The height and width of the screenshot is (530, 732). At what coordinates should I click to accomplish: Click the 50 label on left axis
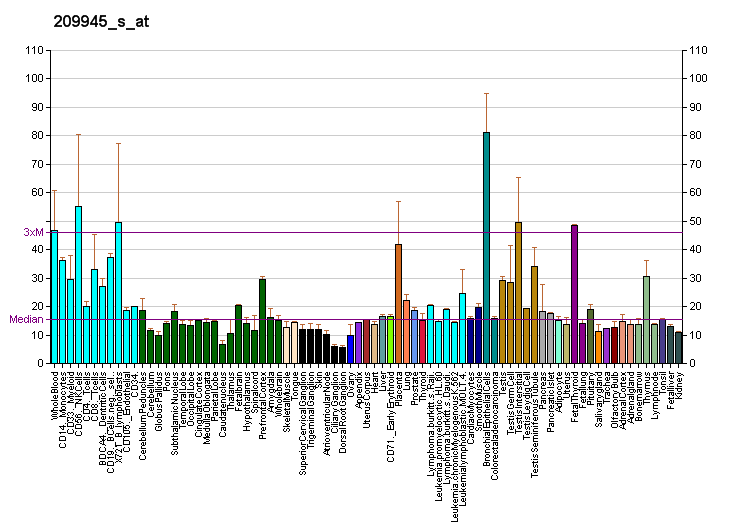(x=36, y=221)
